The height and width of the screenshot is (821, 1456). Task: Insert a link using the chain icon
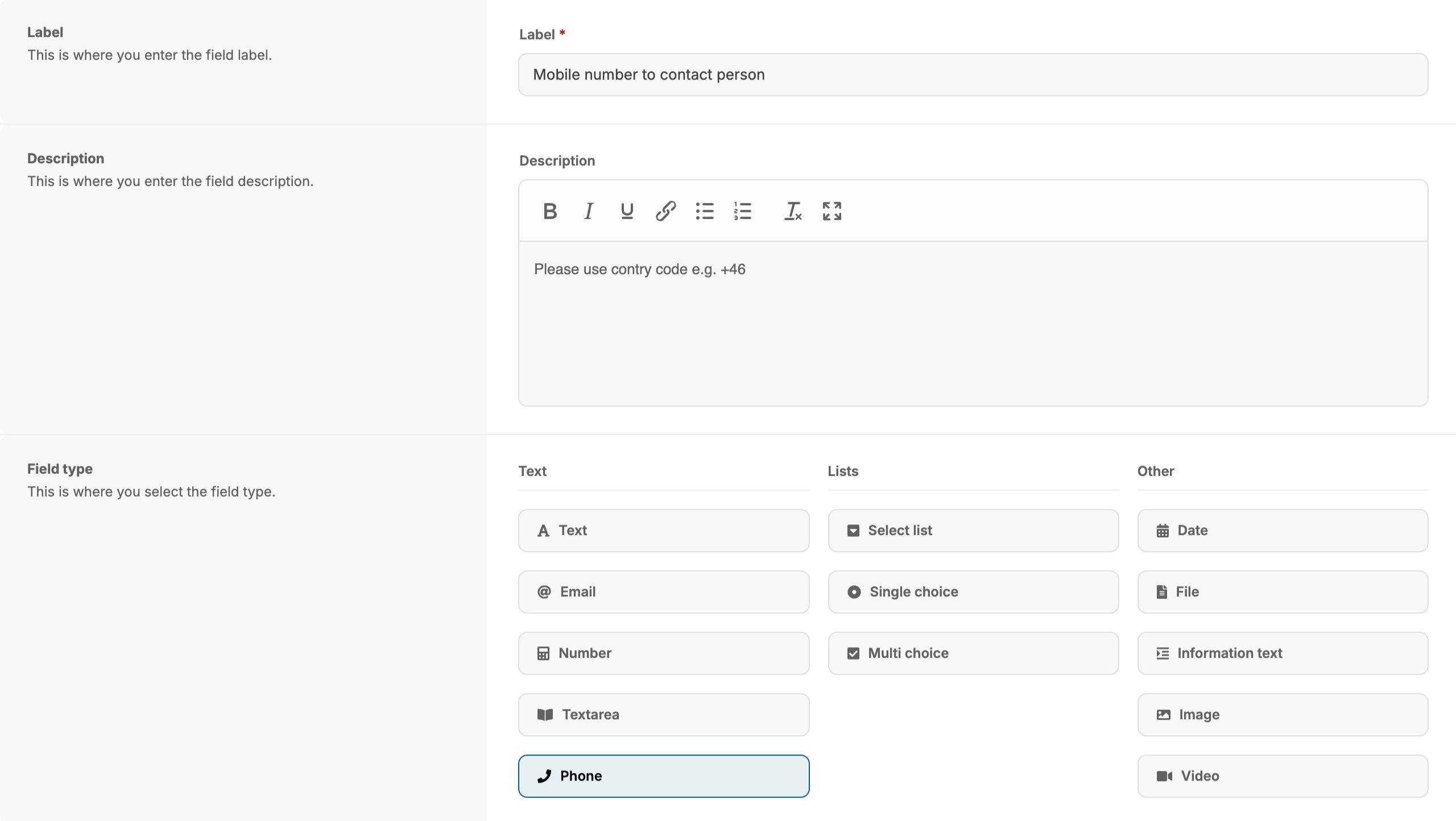(665, 212)
